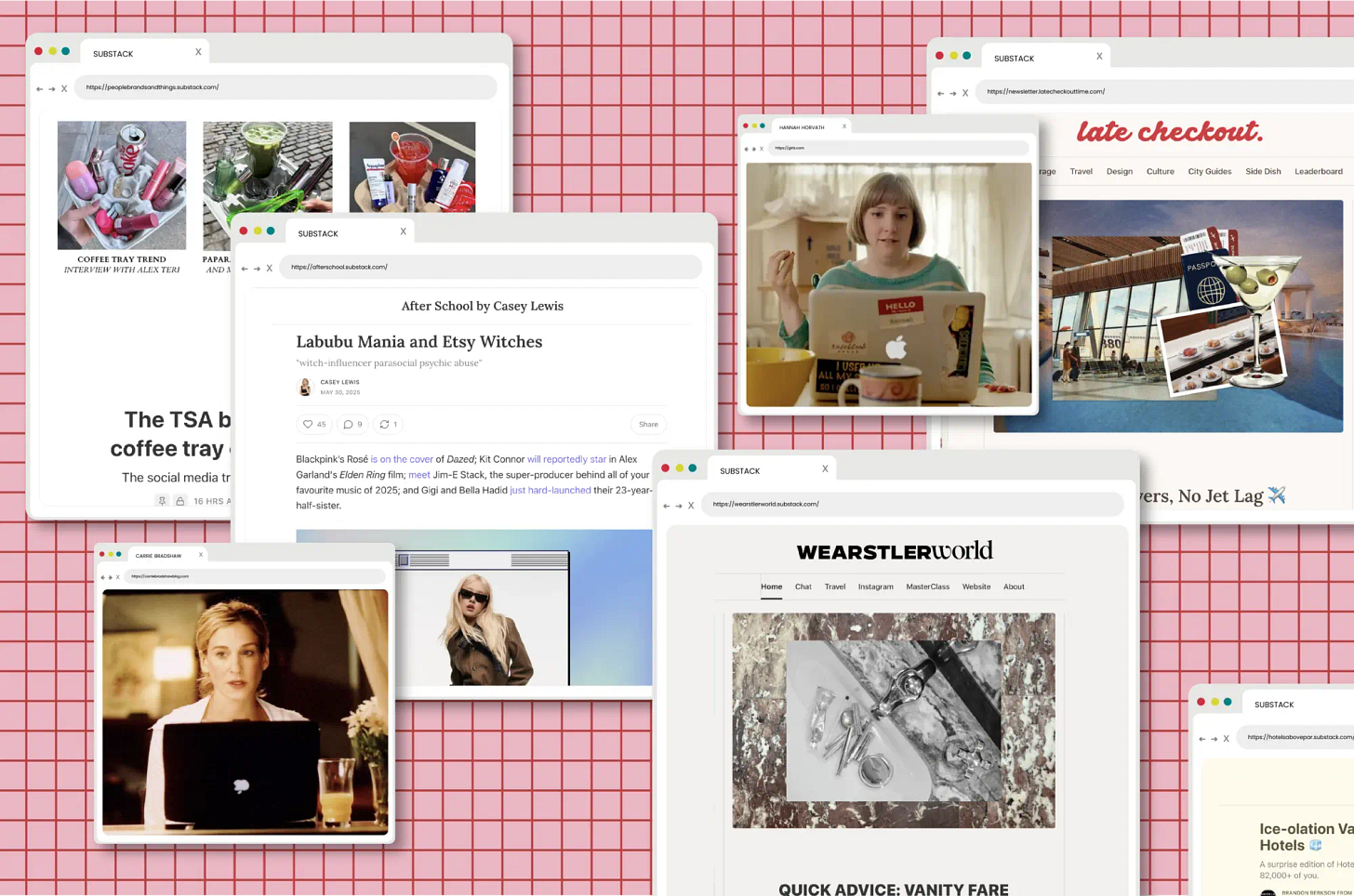Screen dimensions: 1354x896
Task: Click the WEARSTLERworld logo
Action: point(895,551)
